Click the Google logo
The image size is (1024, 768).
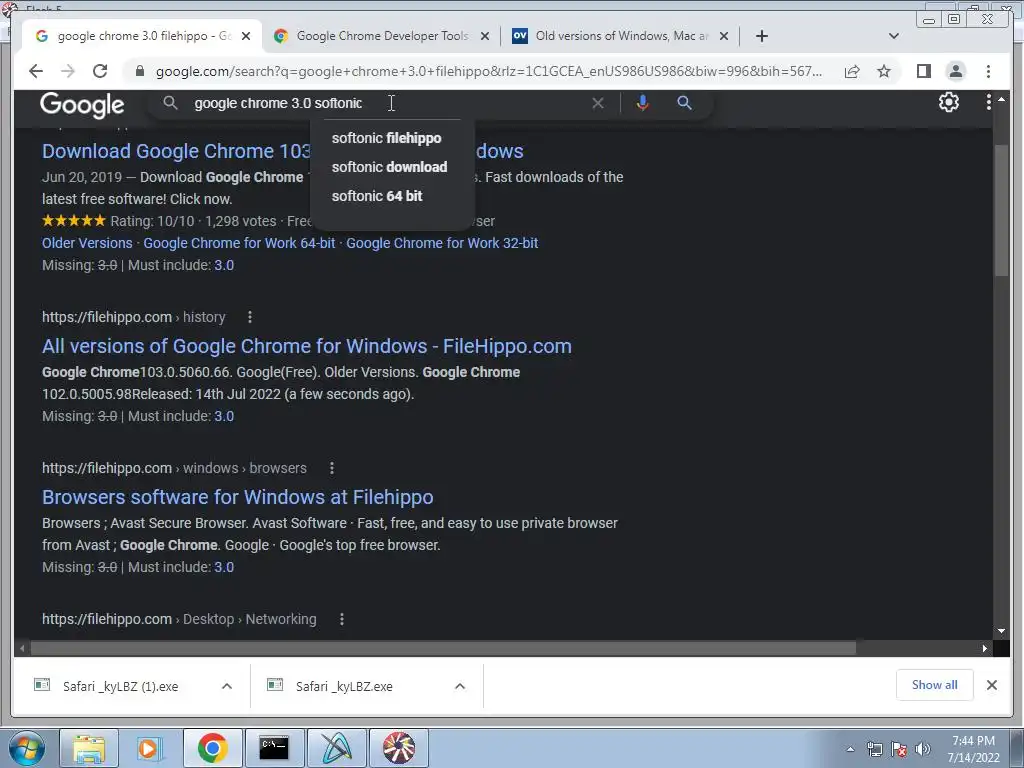[82, 104]
